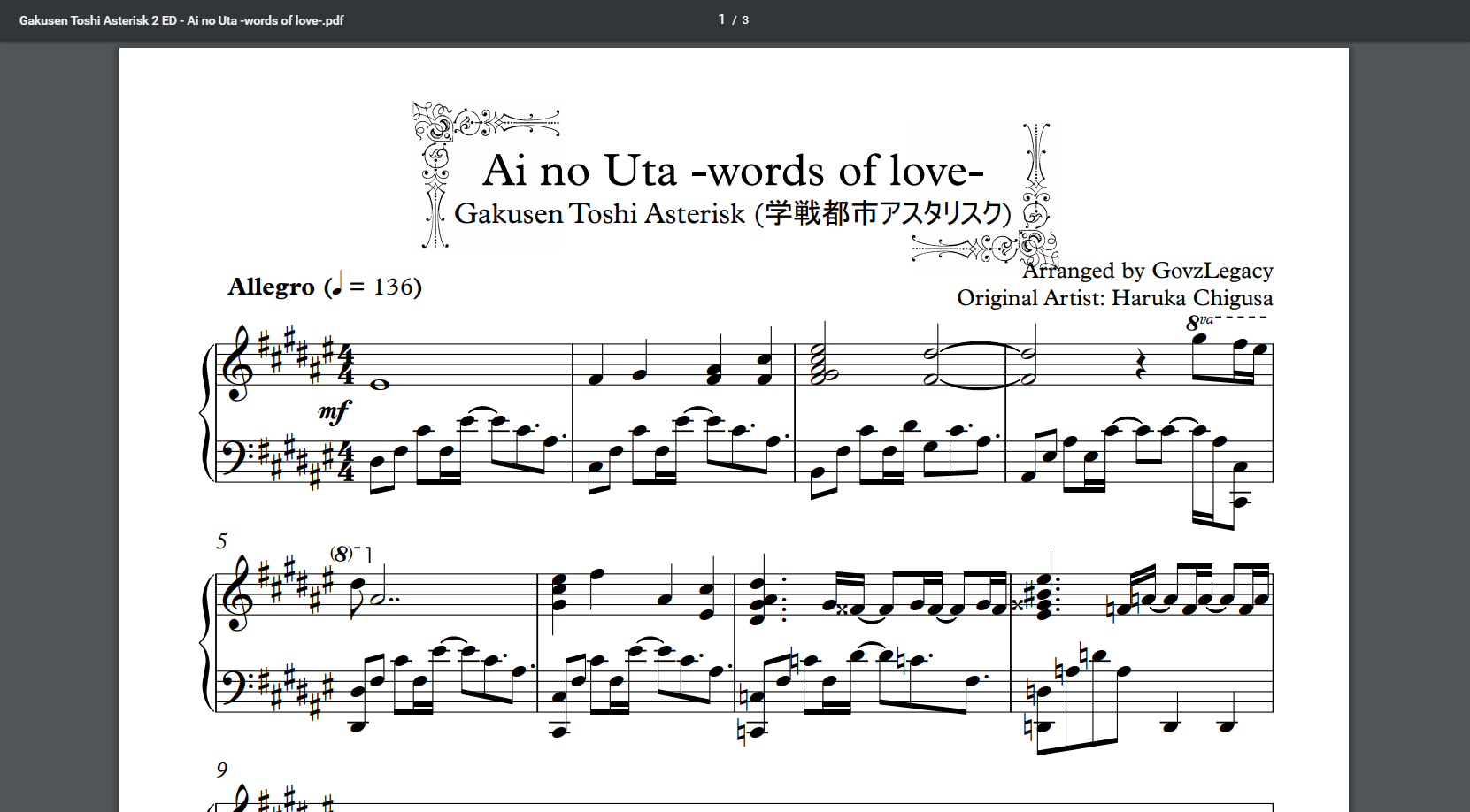Click the Gakusen Toshi Asterisk subtitle text
Image resolution: width=1470 pixels, height=812 pixels.
pos(732,214)
